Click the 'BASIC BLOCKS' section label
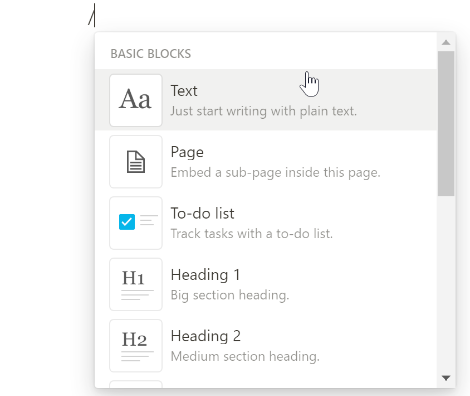 coord(151,54)
